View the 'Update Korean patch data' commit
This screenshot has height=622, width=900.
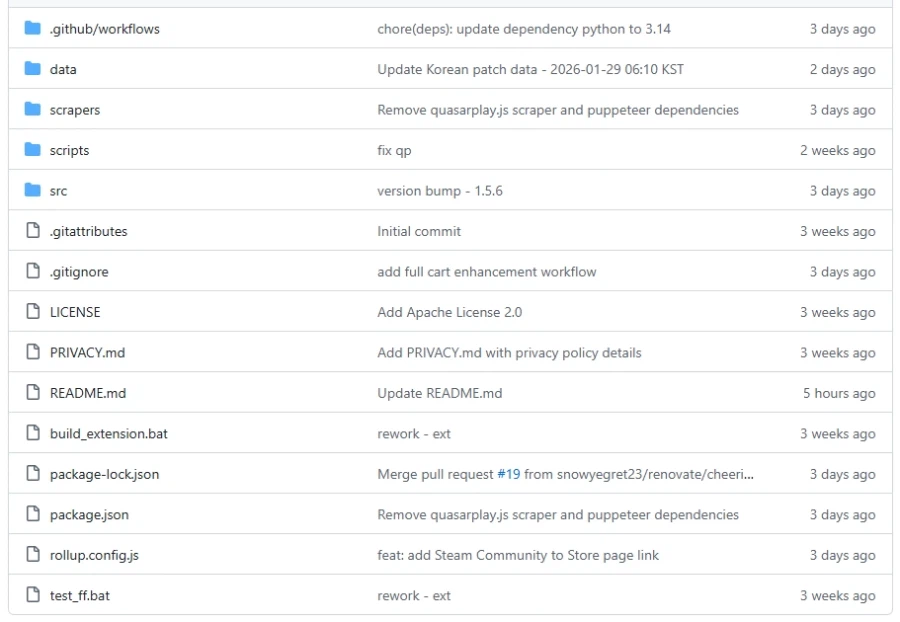click(530, 69)
